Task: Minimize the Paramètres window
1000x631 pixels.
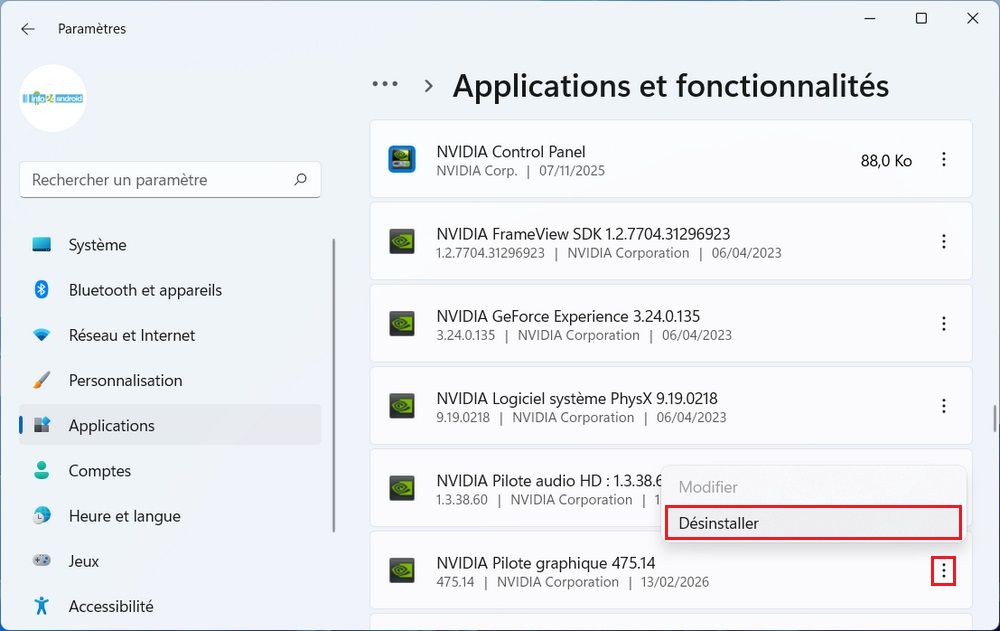Action: click(x=870, y=19)
